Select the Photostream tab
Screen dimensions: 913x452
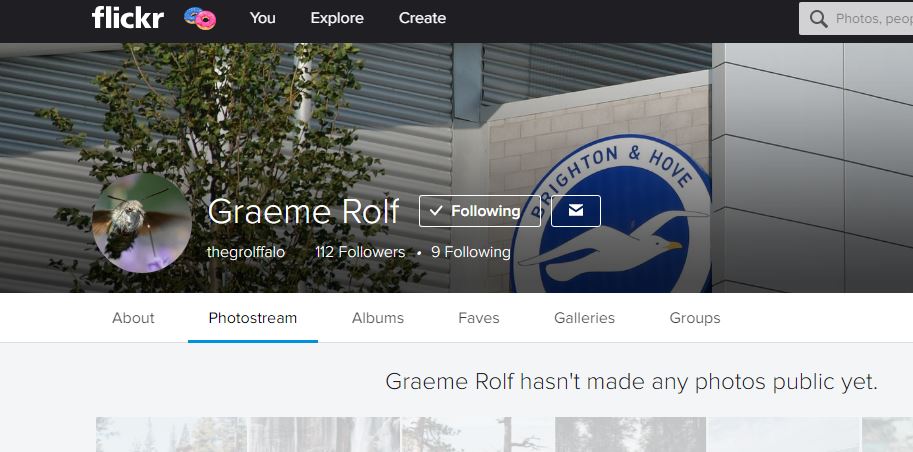coord(253,318)
